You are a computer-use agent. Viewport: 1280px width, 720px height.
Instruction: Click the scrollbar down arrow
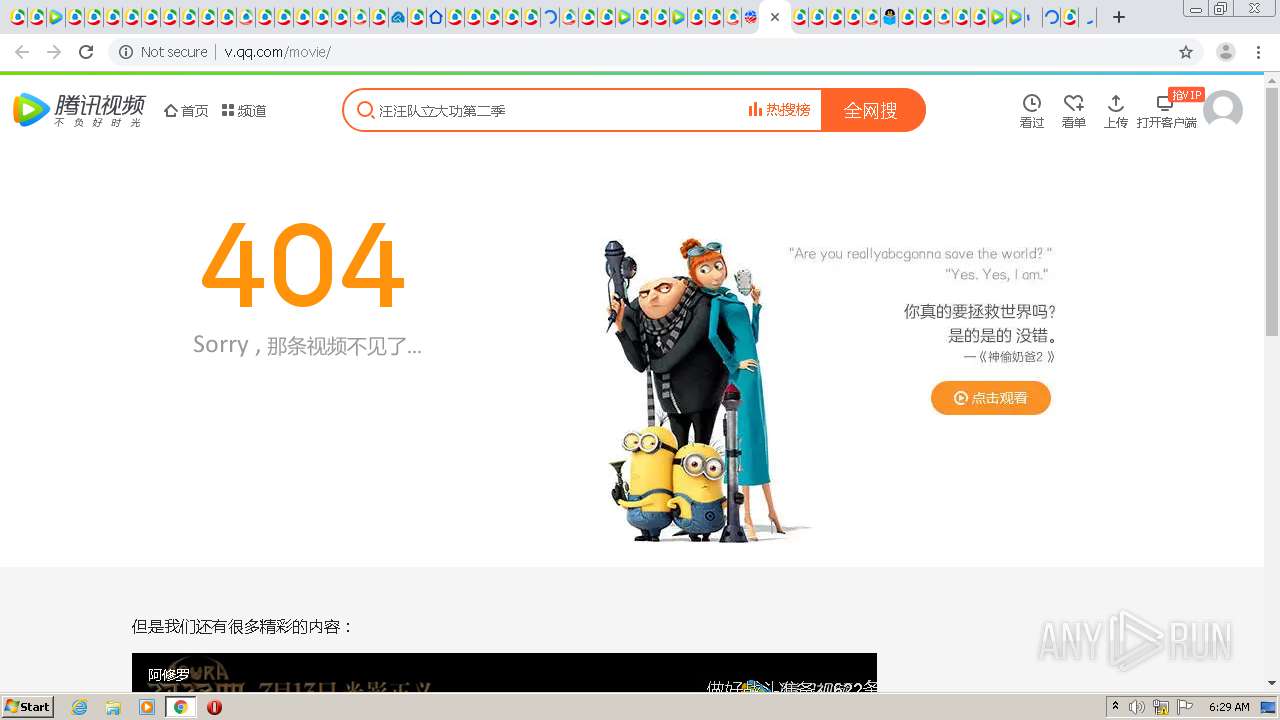(1272, 683)
